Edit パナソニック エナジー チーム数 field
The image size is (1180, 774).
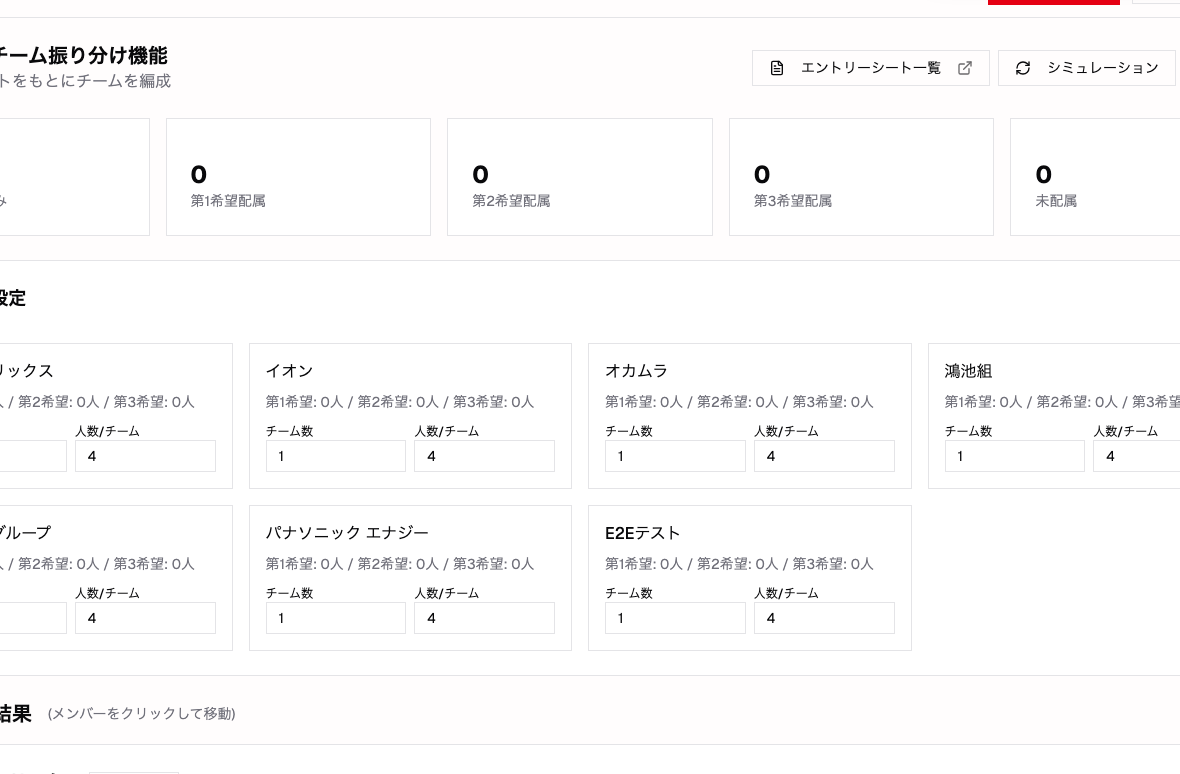[x=336, y=618]
